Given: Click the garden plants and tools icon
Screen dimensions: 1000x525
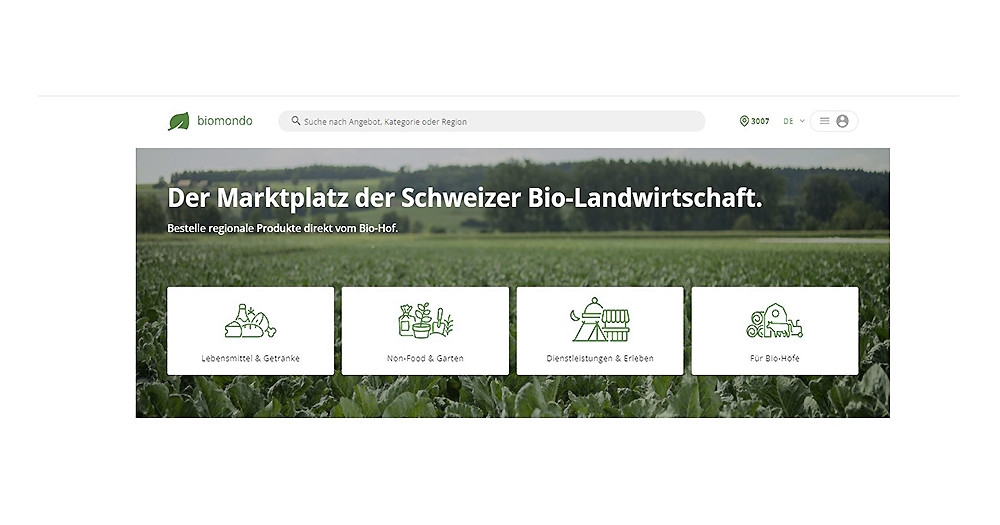Looking at the screenshot, I should (425, 320).
